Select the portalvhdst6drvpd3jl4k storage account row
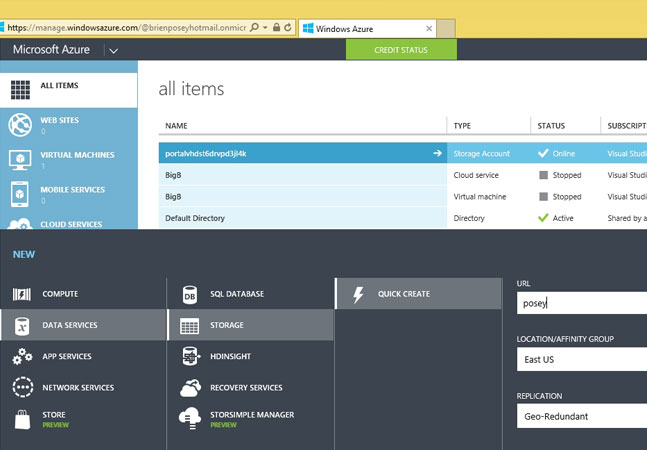 pyautogui.click(x=402, y=153)
